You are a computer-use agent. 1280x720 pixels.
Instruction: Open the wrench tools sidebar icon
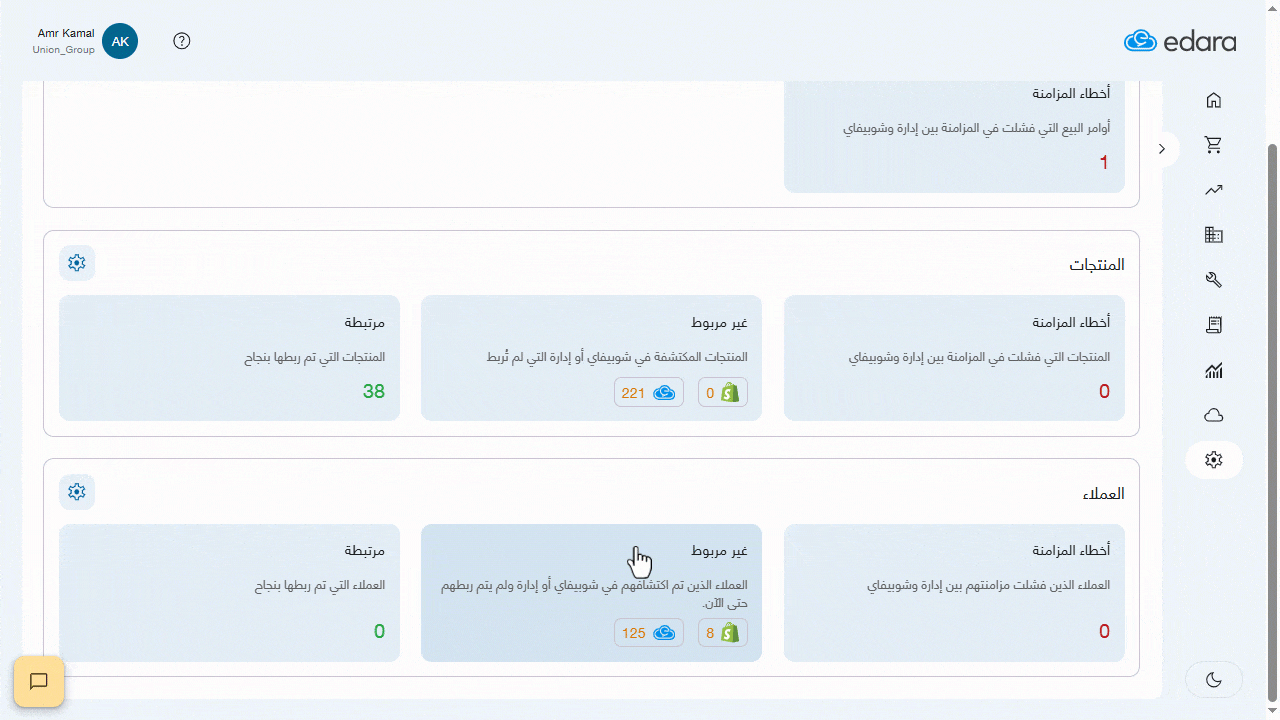click(1214, 280)
